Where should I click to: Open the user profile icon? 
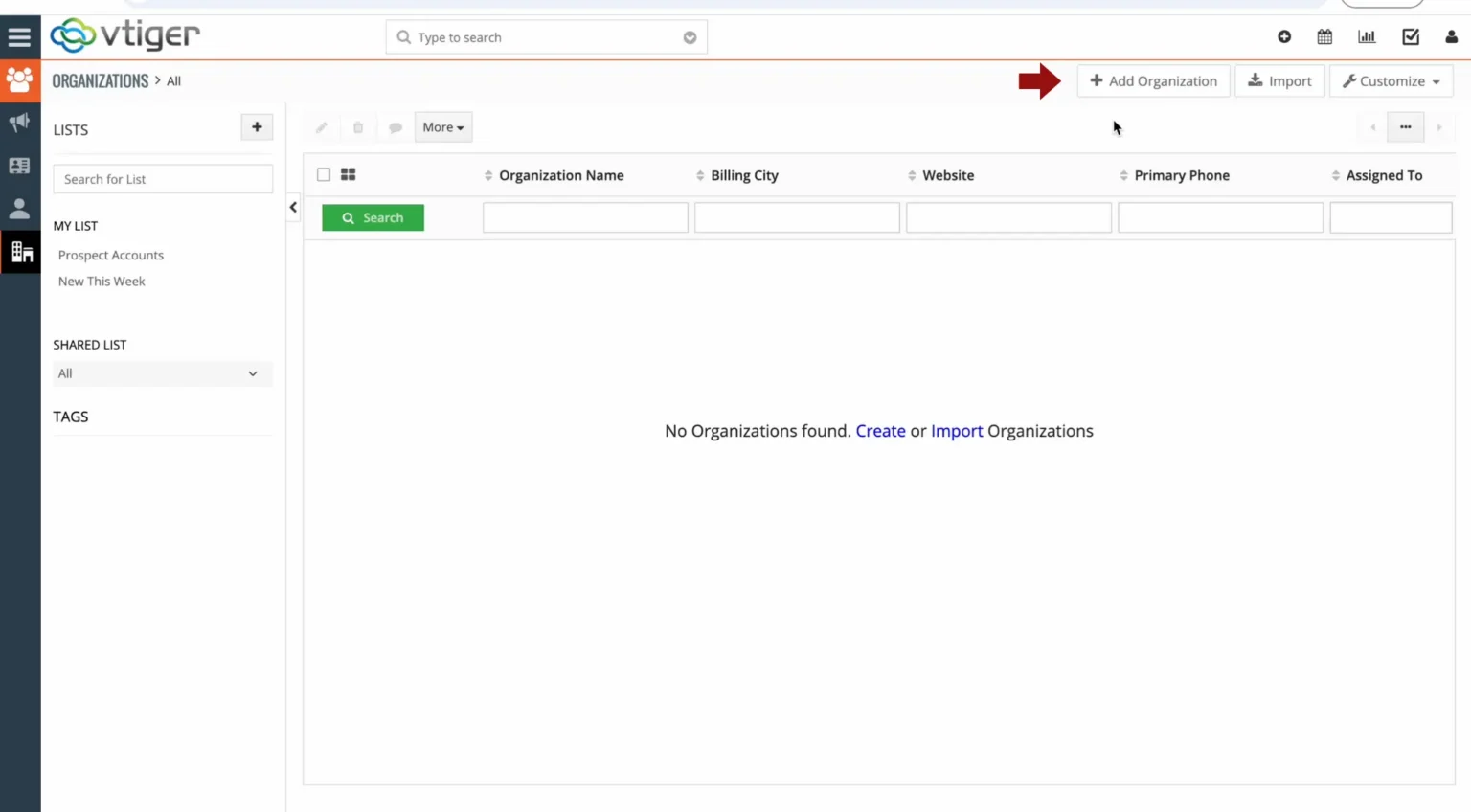pyautogui.click(x=1450, y=36)
